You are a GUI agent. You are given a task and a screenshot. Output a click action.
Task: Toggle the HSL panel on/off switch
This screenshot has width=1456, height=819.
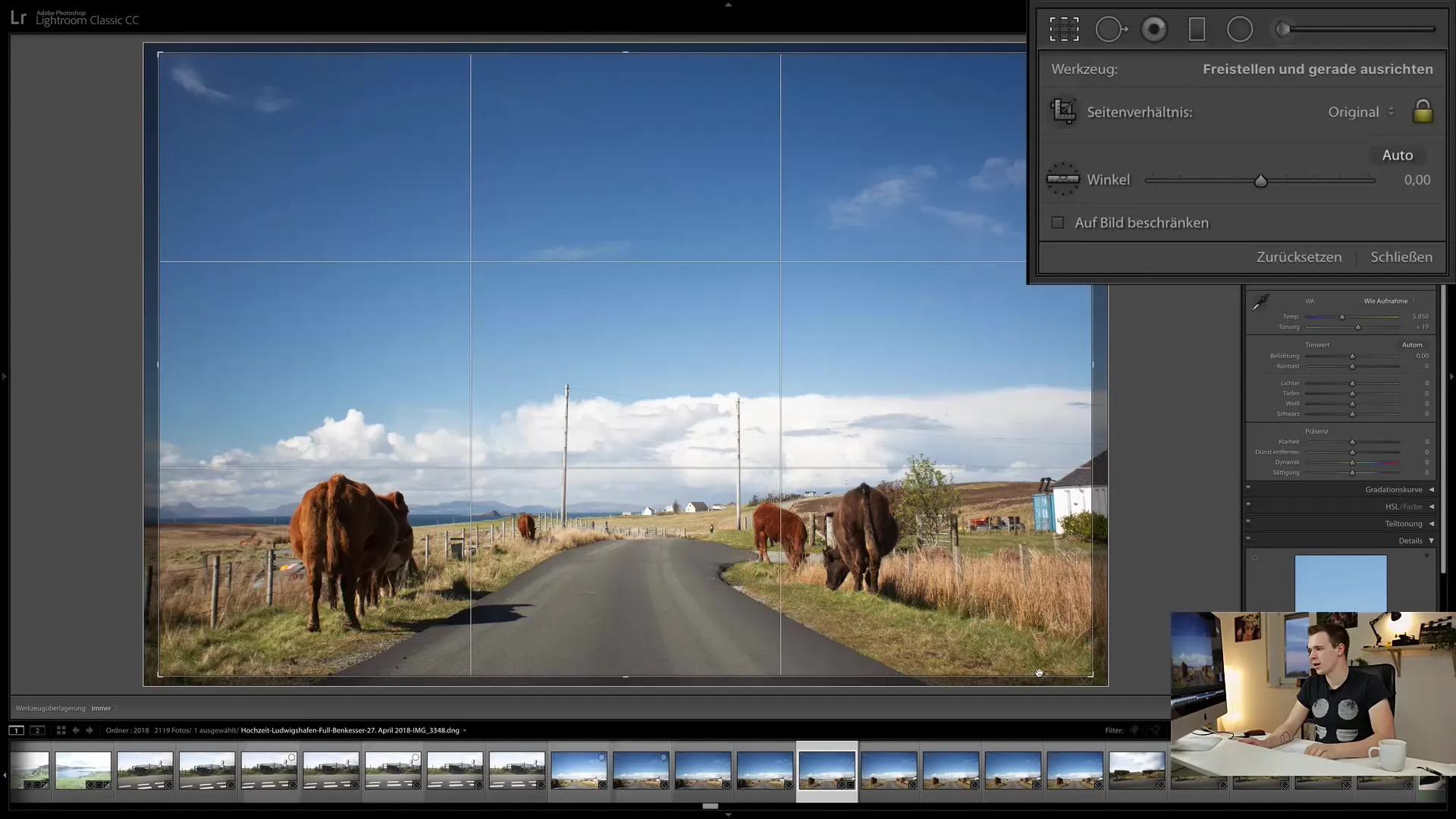(x=1248, y=504)
